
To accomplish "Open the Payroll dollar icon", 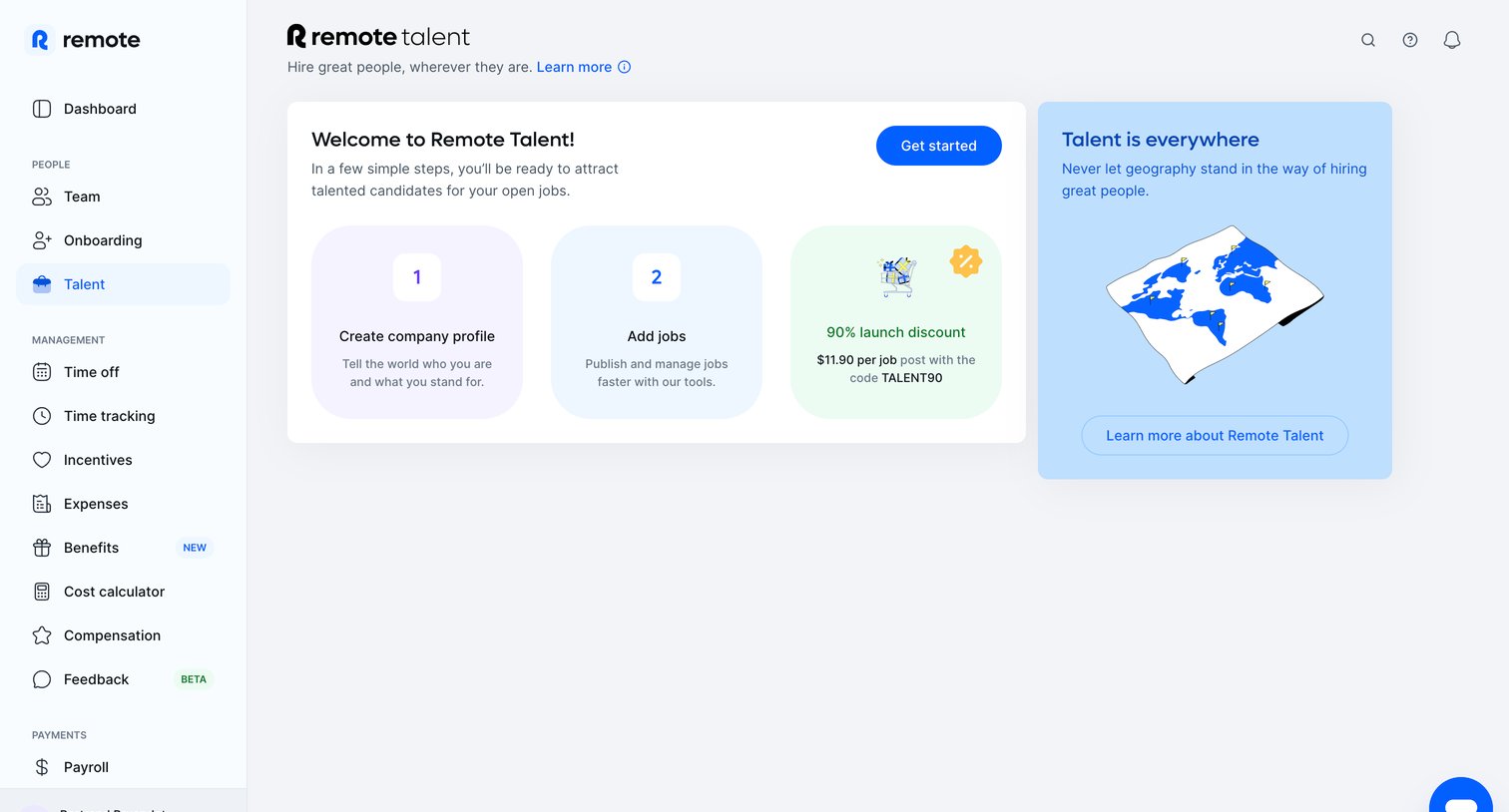I will coord(42,767).
